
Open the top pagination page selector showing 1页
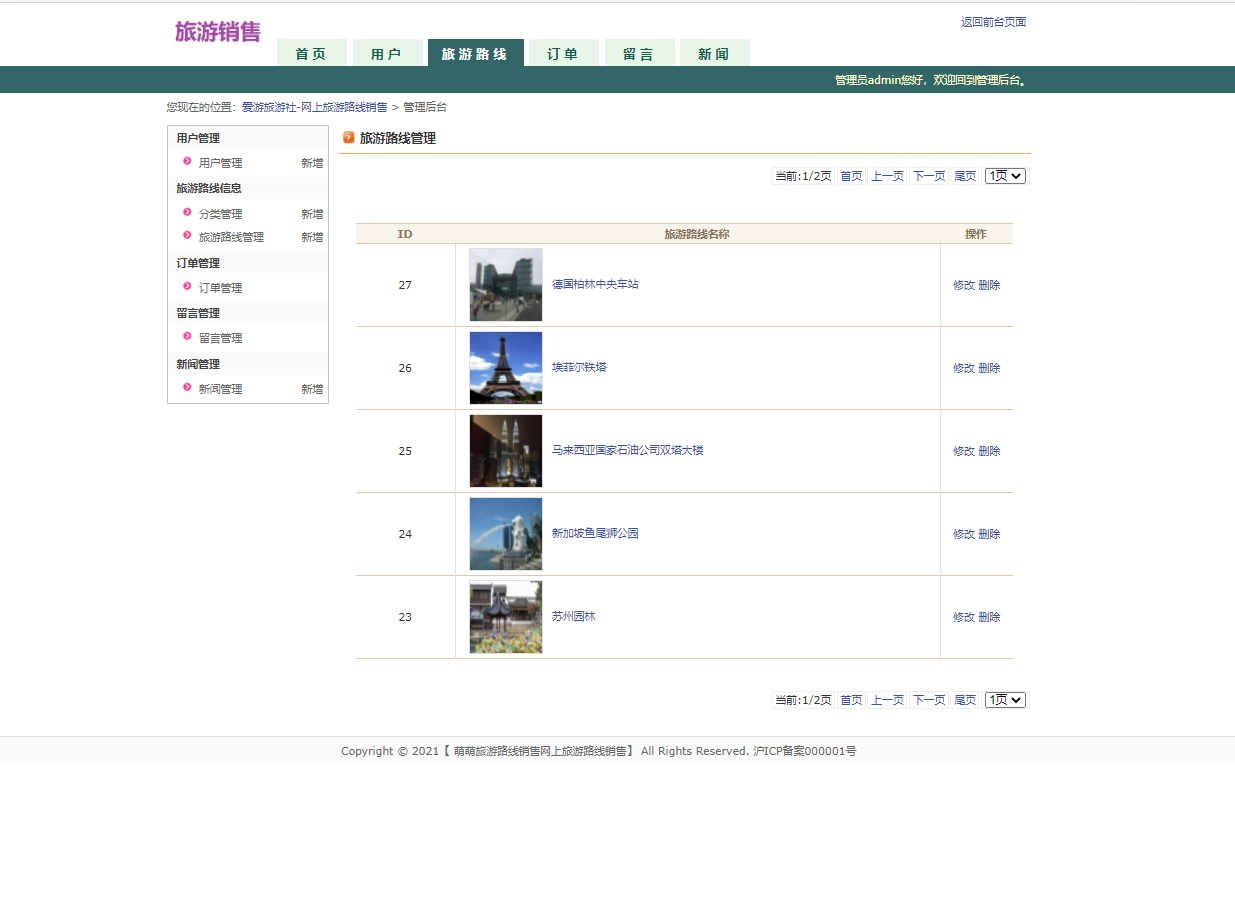pos(1004,175)
